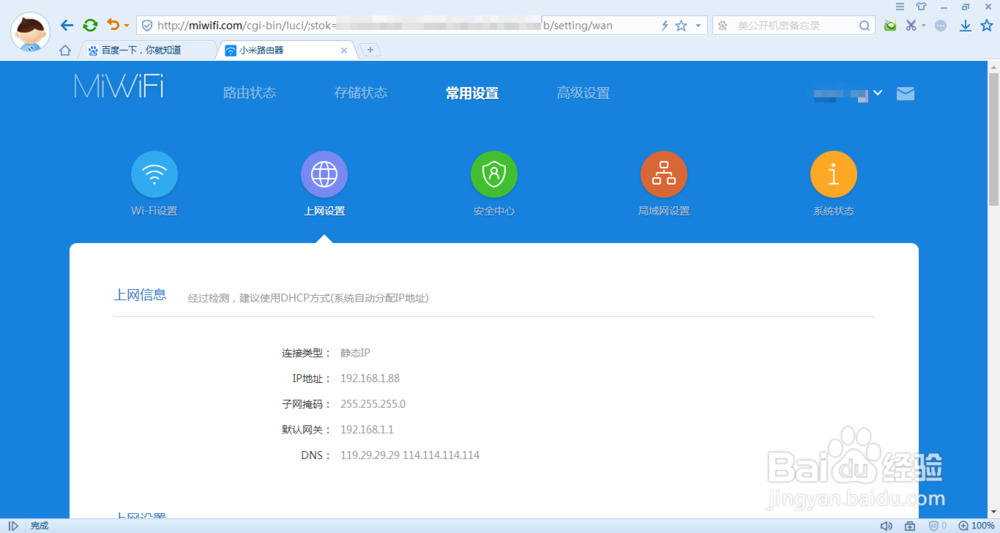Click the status bar speaker icon
This screenshot has height=533, width=1000.
point(886,526)
